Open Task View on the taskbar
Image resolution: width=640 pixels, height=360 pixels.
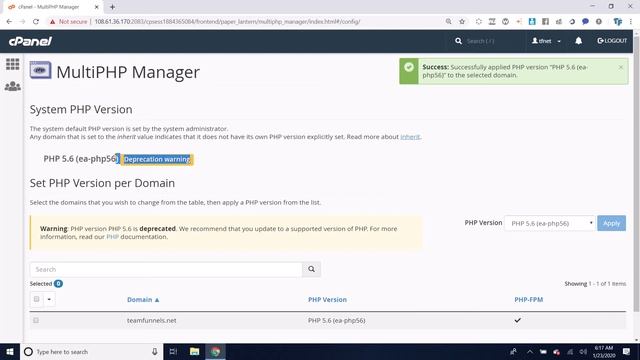[x=173, y=351]
